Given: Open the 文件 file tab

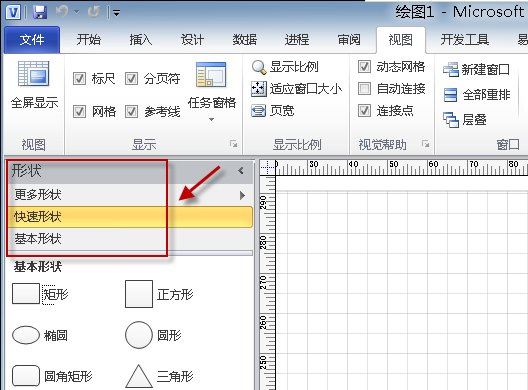Looking at the screenshot, I should click(x=32, y=40).
